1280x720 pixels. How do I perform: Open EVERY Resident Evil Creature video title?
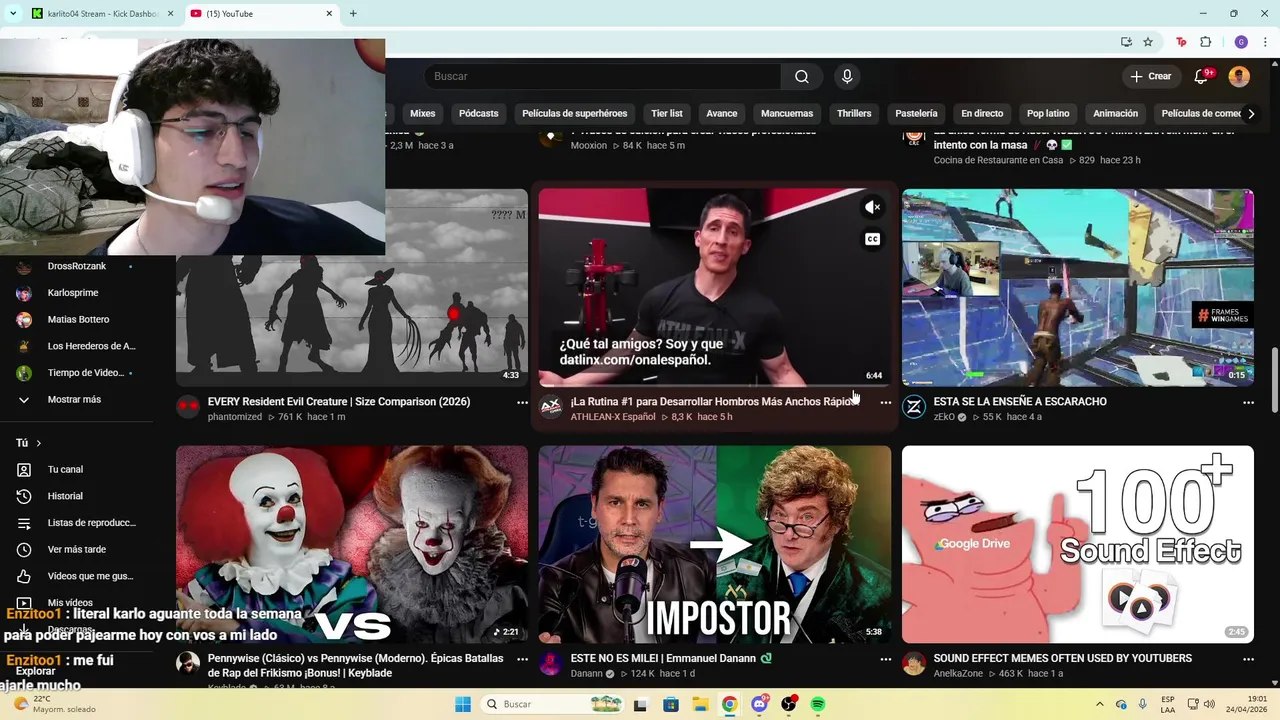tap(339, 402)
